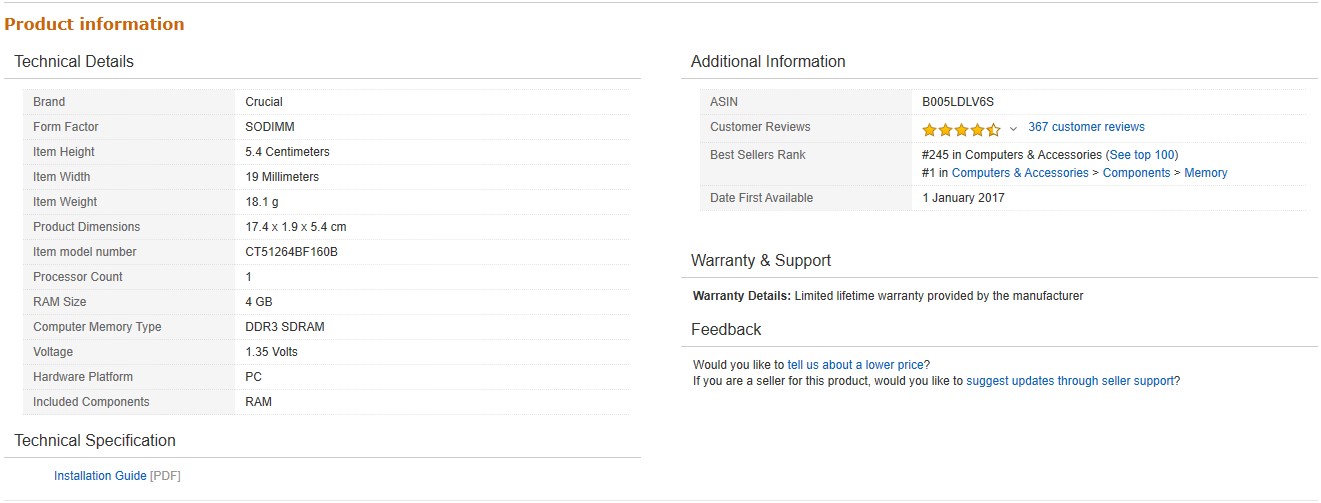Open the Memory category link
The image size is (1321, 503).
(x=1205, y=173)
